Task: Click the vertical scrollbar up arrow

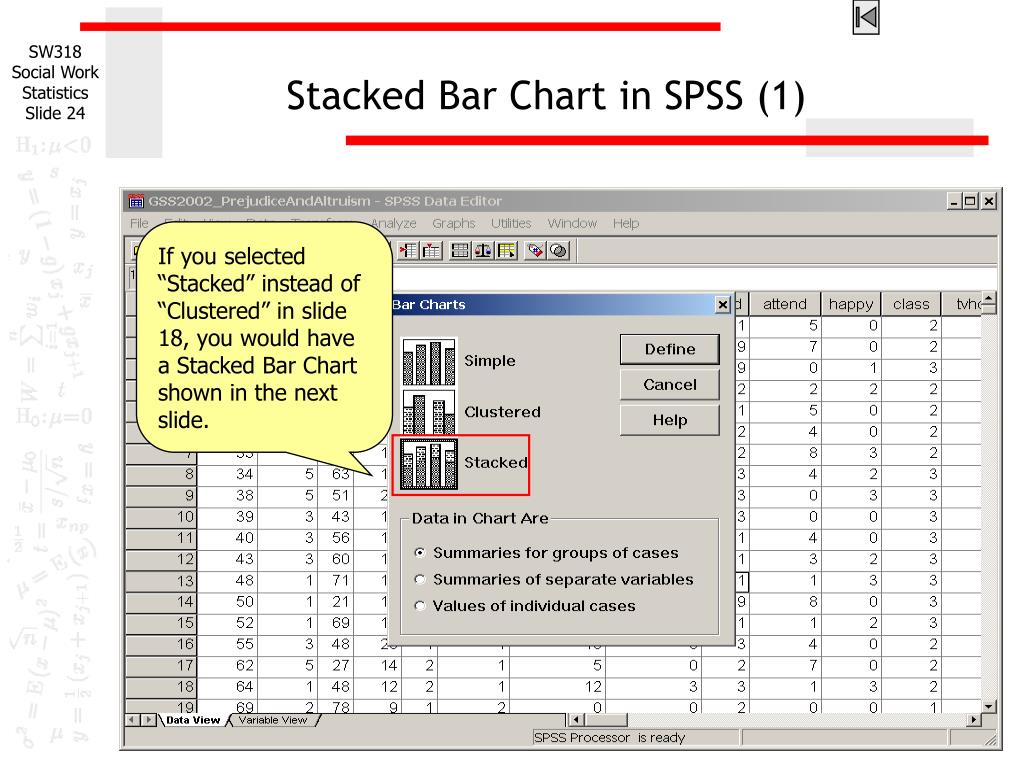Action: click(x=988, y=299)
